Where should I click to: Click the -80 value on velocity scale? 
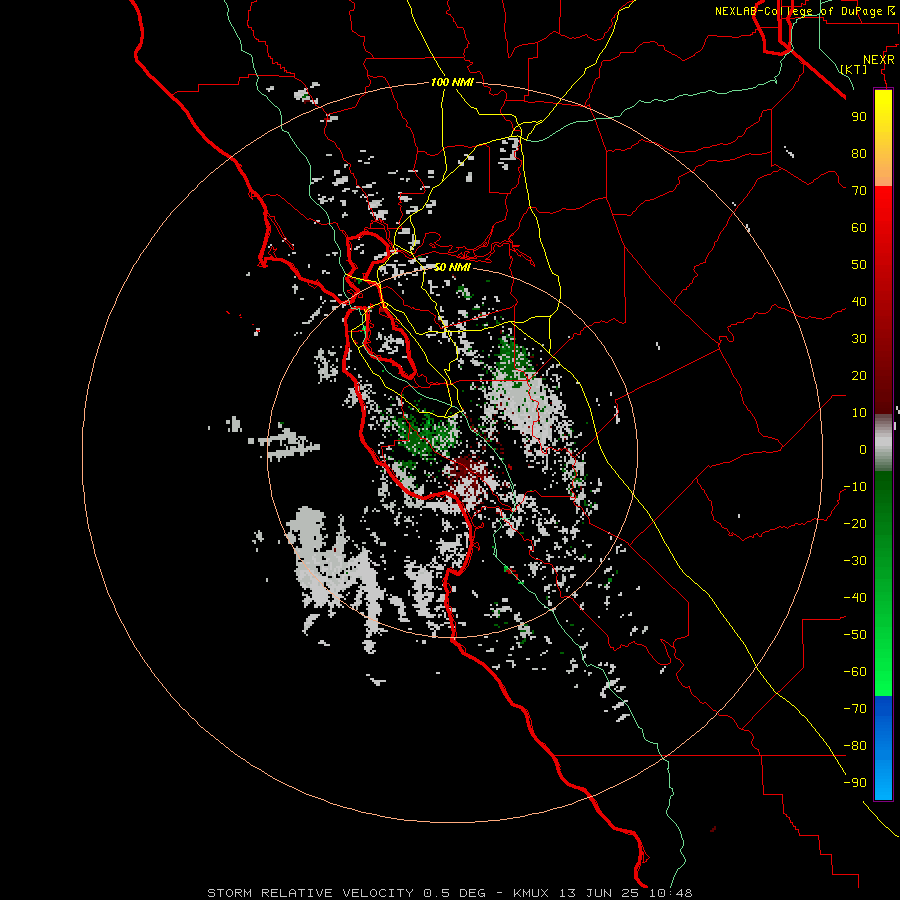point(855,746)
